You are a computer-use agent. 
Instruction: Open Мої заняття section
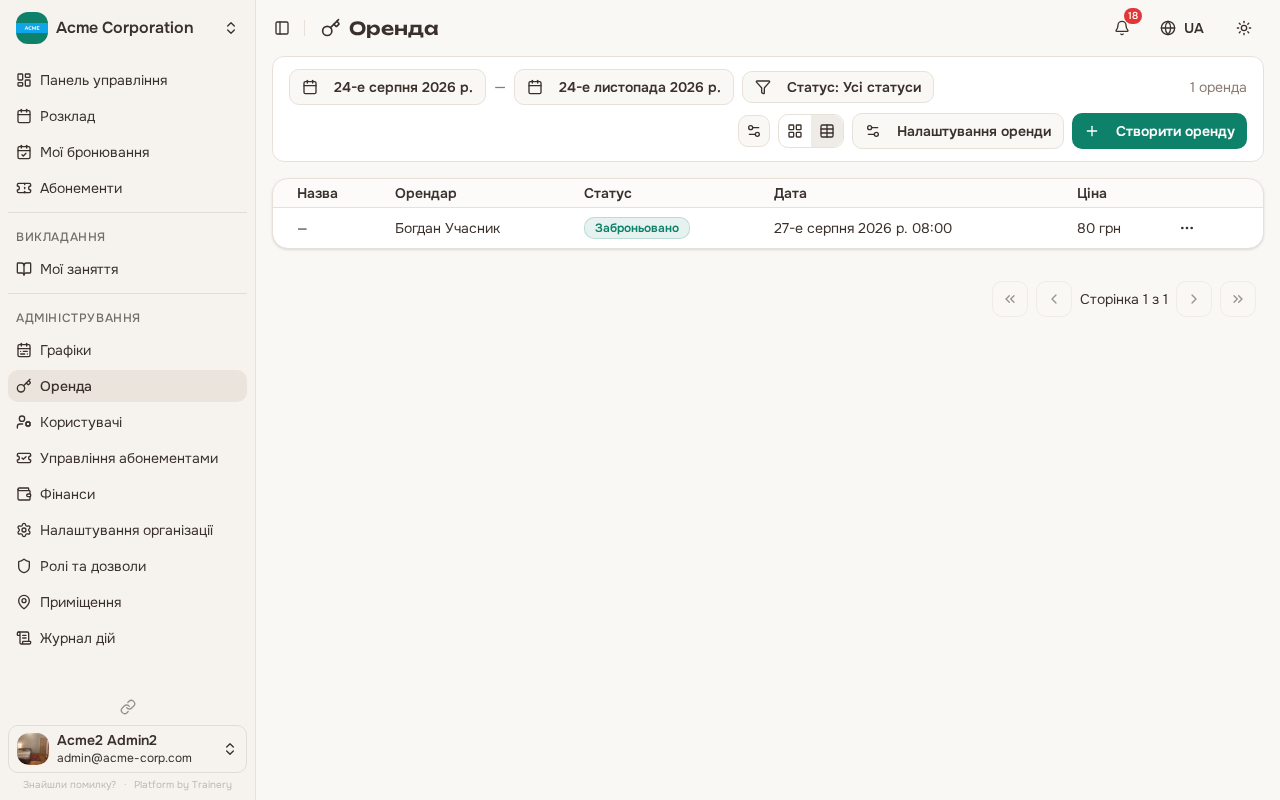127,269
